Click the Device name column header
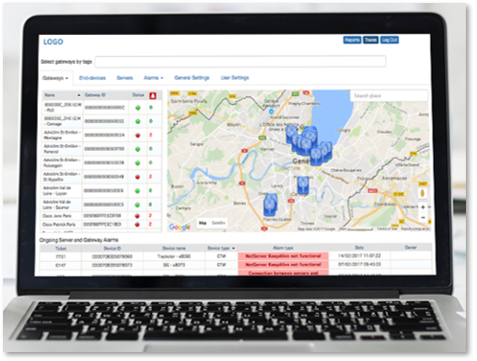477x361 pixels. coord(174,248)
